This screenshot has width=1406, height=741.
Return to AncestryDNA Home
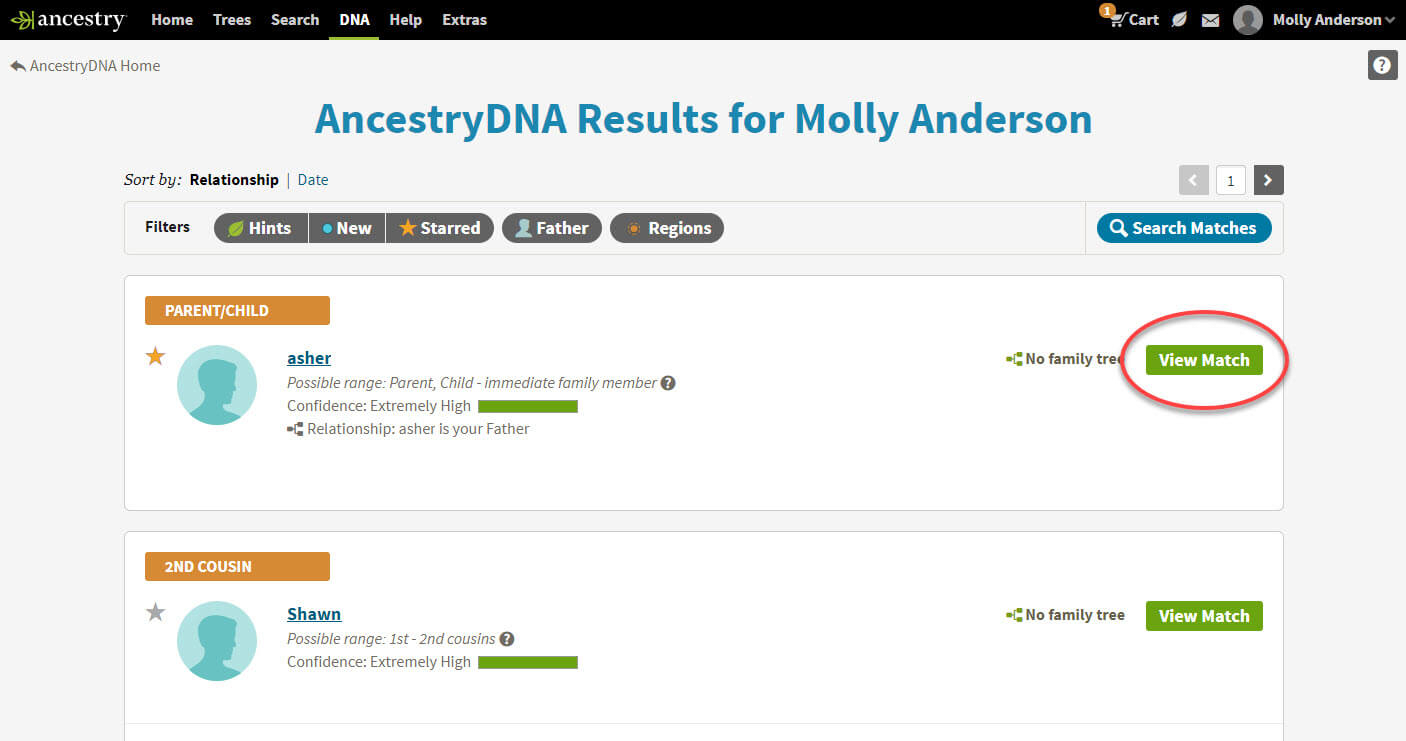86,66
